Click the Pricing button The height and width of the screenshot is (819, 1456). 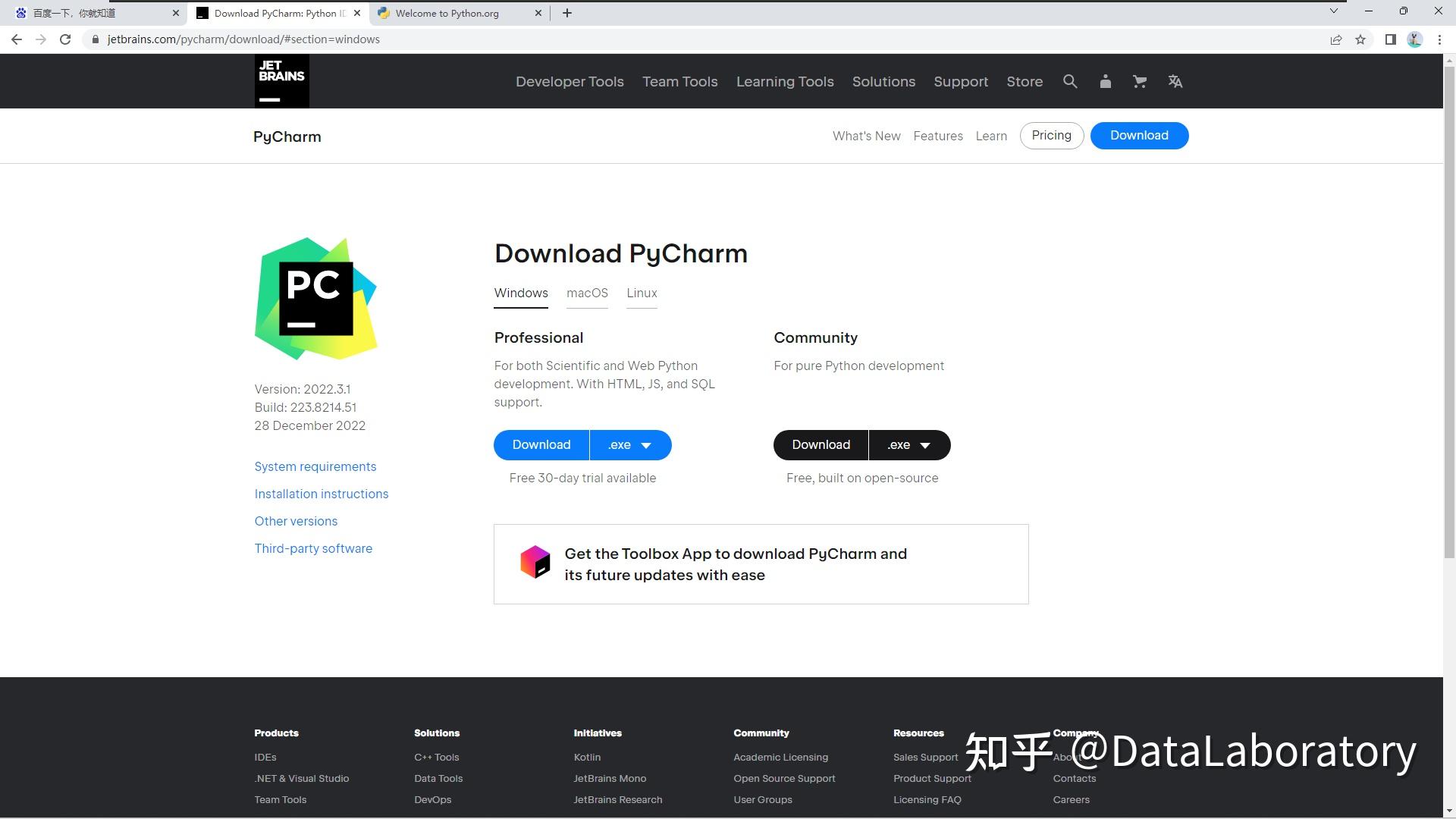[1051, 135]
